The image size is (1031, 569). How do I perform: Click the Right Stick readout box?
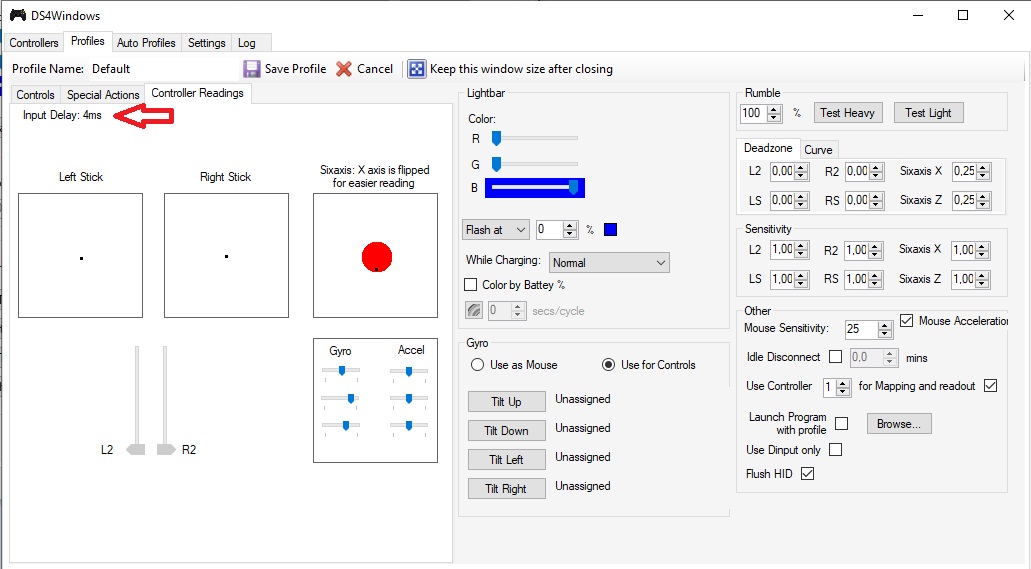pyautogui.click(x=226, y=255)
